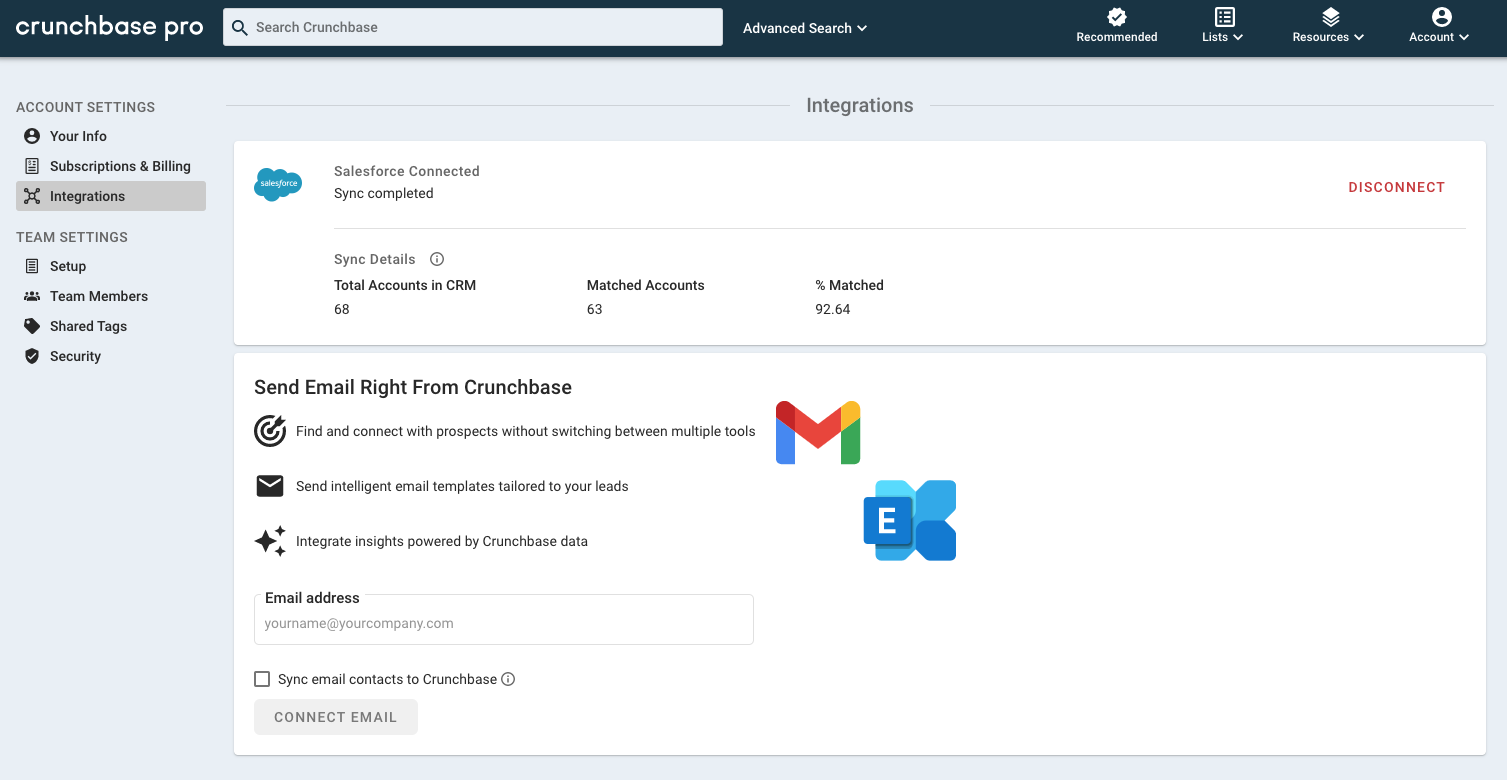Click the search magnifier icon
Image resolution: width=1507 pixels, height=780 pixels.
click(x=240, y=28)
